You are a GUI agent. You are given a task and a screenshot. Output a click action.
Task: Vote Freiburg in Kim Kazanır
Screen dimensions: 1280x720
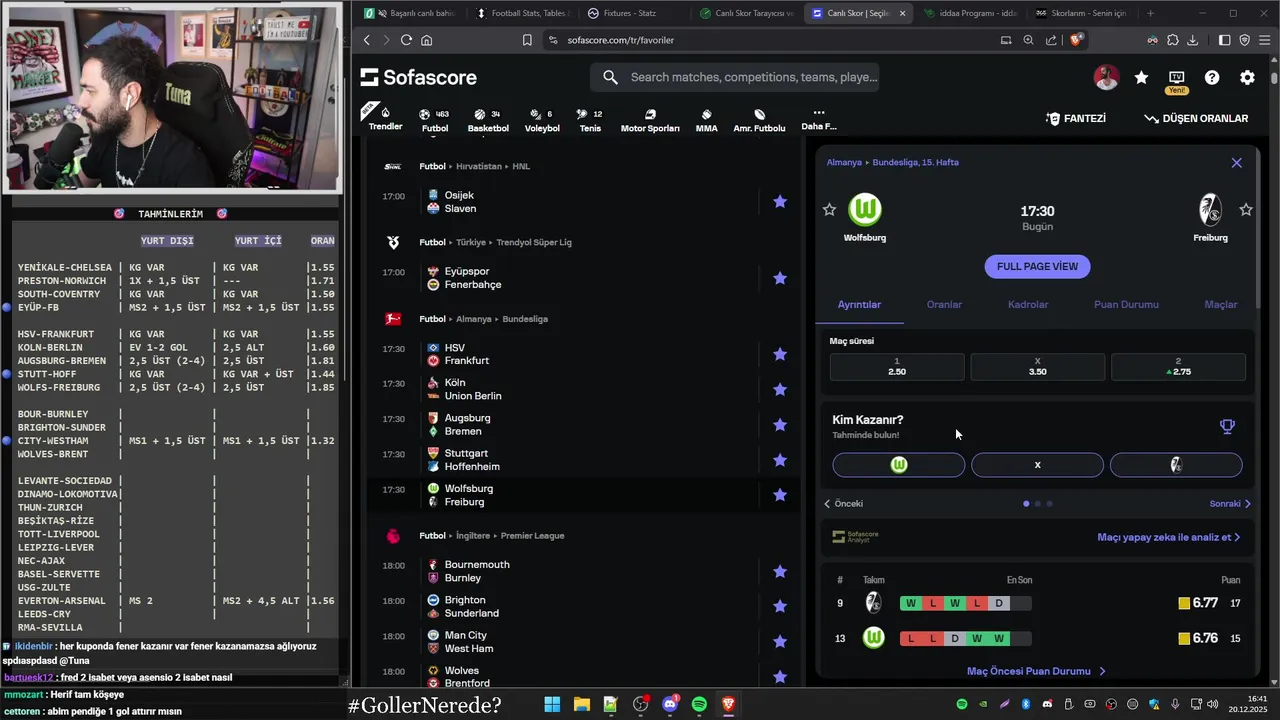coord(1176,465)
